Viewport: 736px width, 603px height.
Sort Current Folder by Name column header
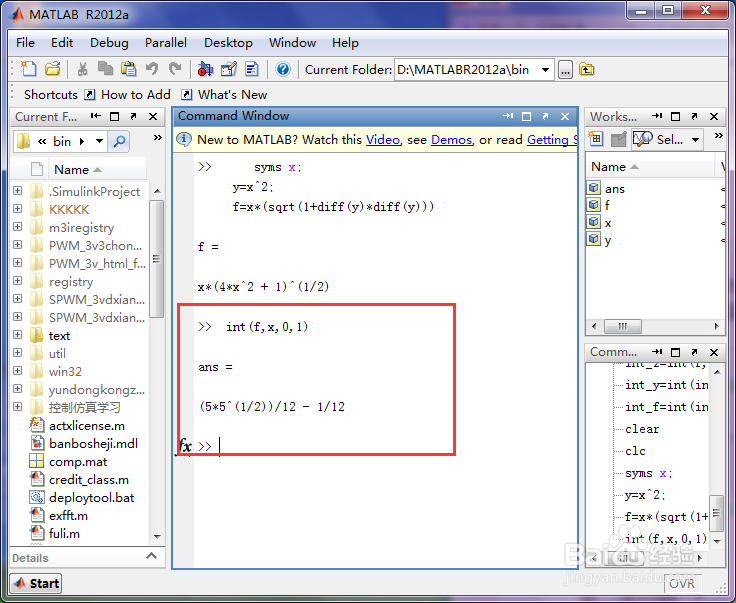77,169
